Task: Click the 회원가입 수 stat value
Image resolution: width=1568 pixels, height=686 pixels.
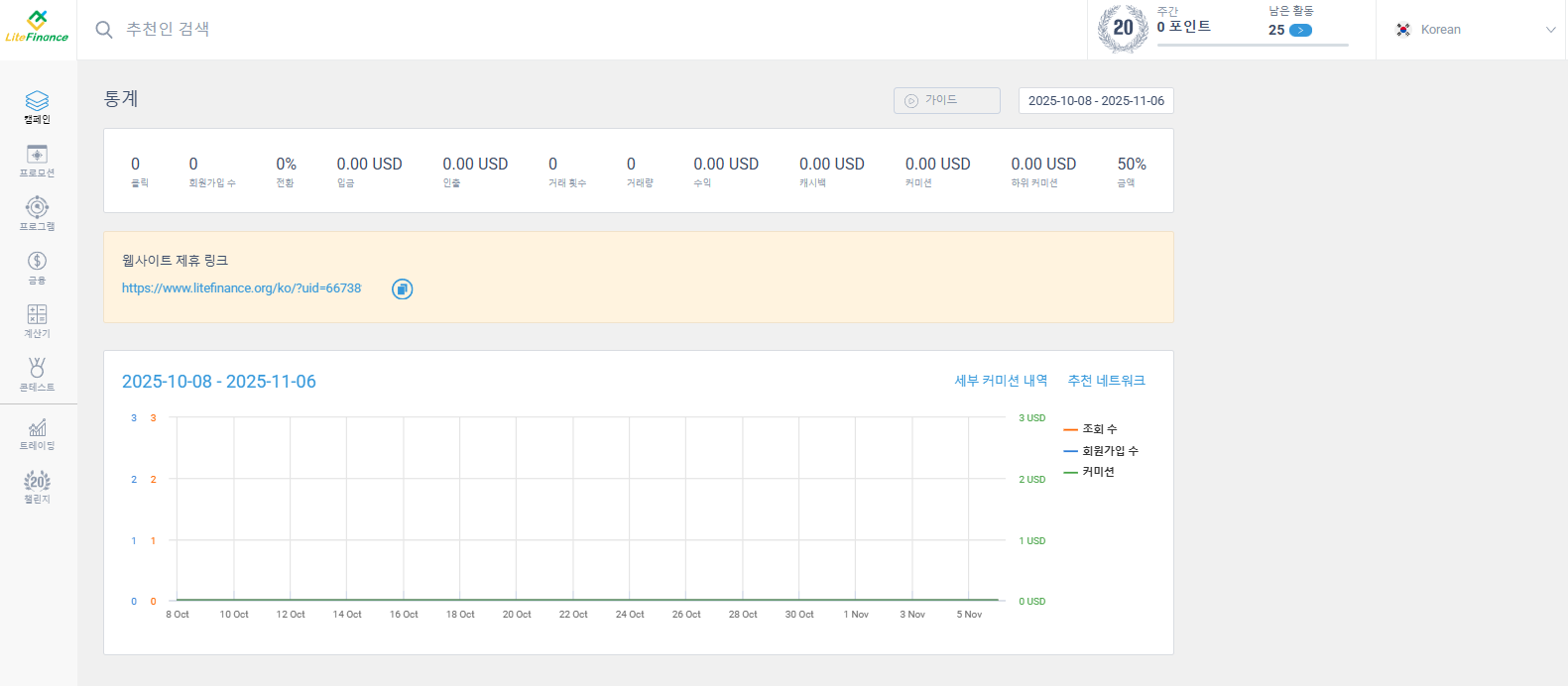Action: pyautogui.click(x=193, y=165)
